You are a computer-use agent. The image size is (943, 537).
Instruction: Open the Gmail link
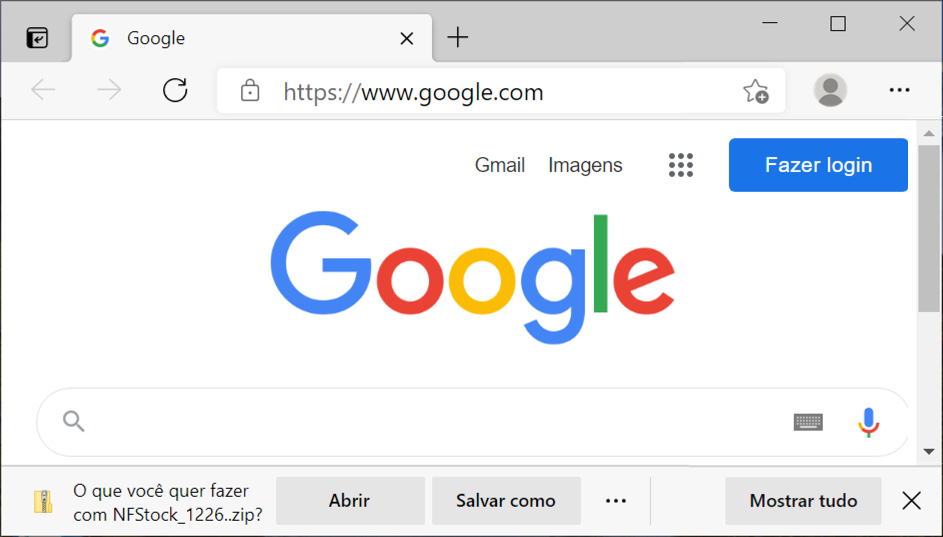[500, 165]
